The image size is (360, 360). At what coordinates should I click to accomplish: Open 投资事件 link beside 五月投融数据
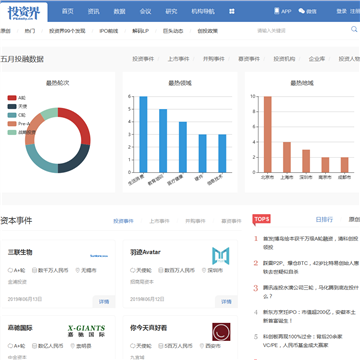pos(143,59)
